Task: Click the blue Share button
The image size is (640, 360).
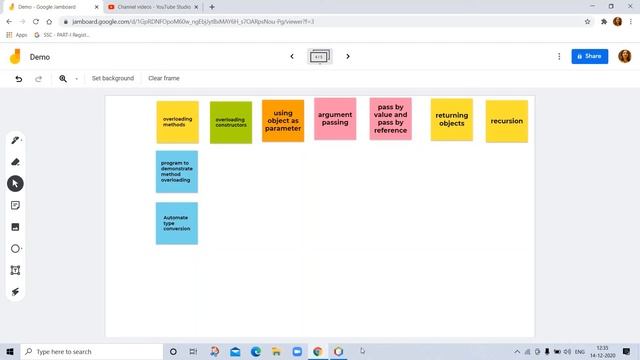Action: click(x=589, y=56)
